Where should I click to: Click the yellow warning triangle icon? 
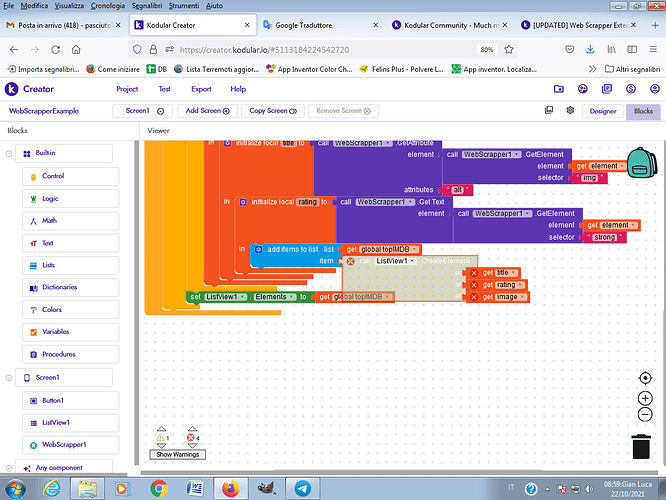pyautogui.click(x=160, y=437)
